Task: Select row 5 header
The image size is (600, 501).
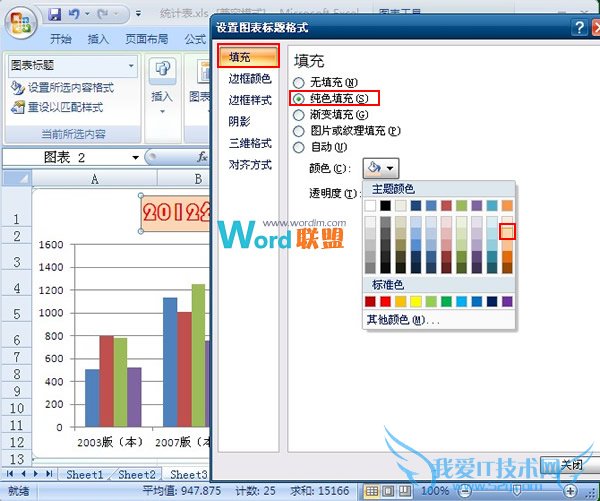Action: point(17,314)
